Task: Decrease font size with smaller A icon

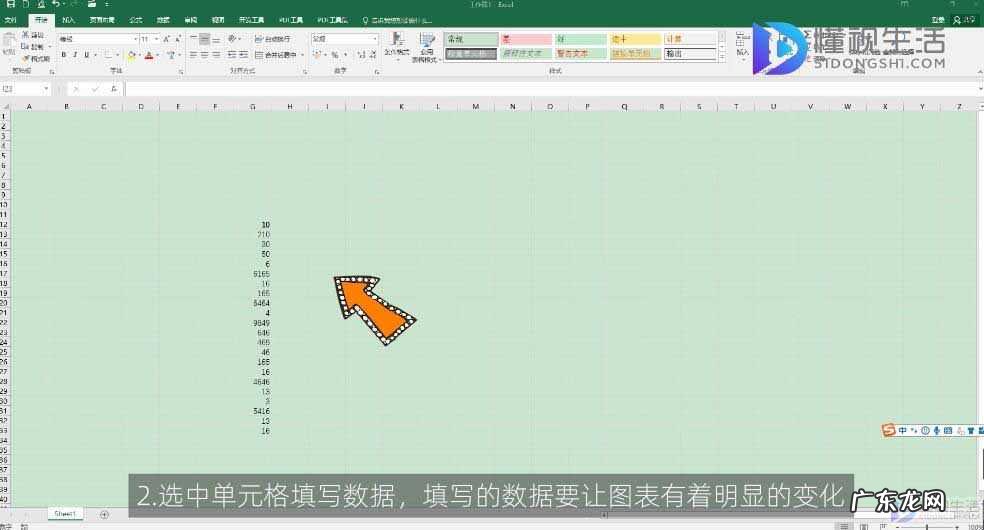Action: [x=178, y=39]
